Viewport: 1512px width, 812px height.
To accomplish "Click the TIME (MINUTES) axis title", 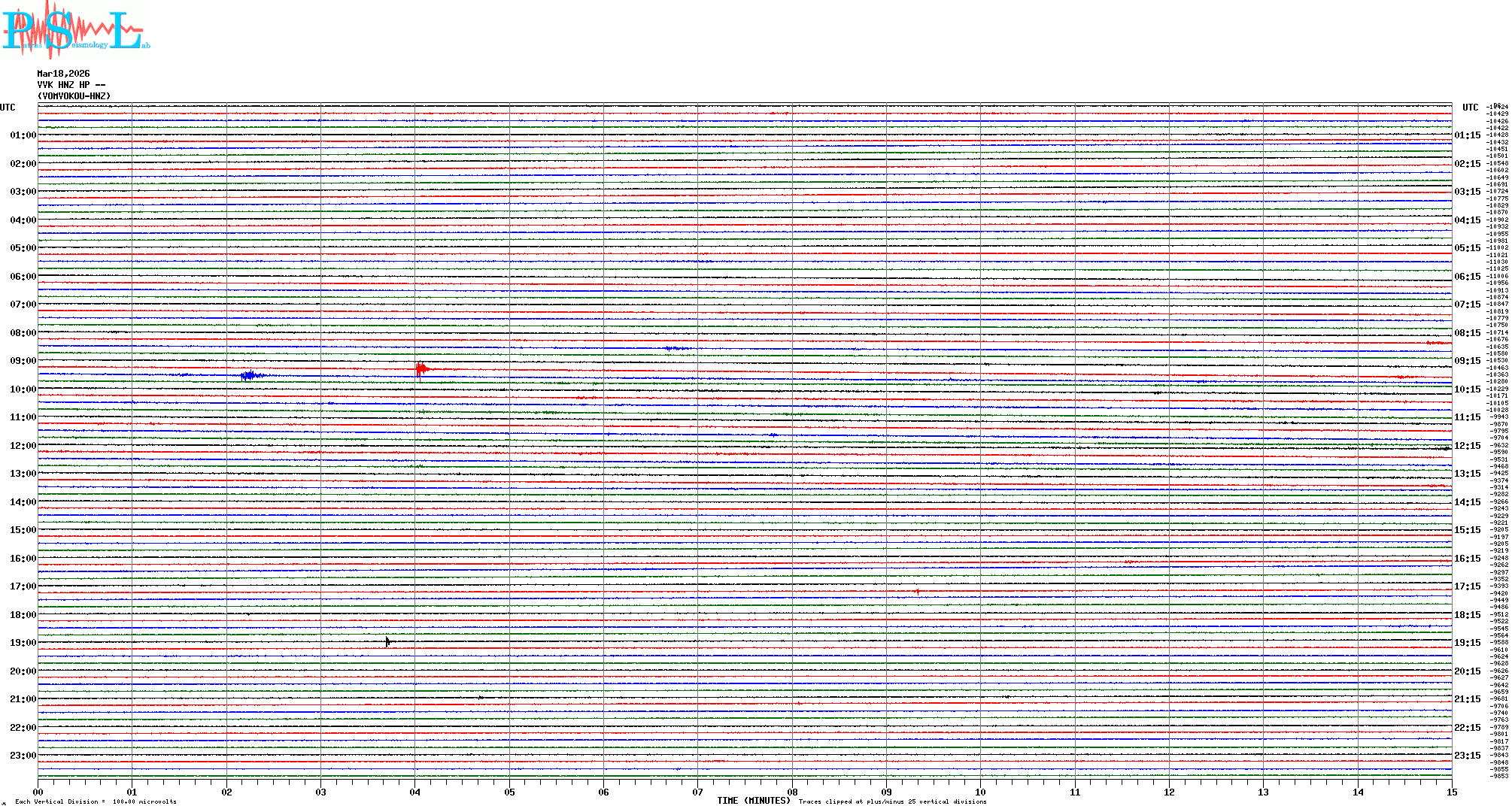I will coord(754,801).
